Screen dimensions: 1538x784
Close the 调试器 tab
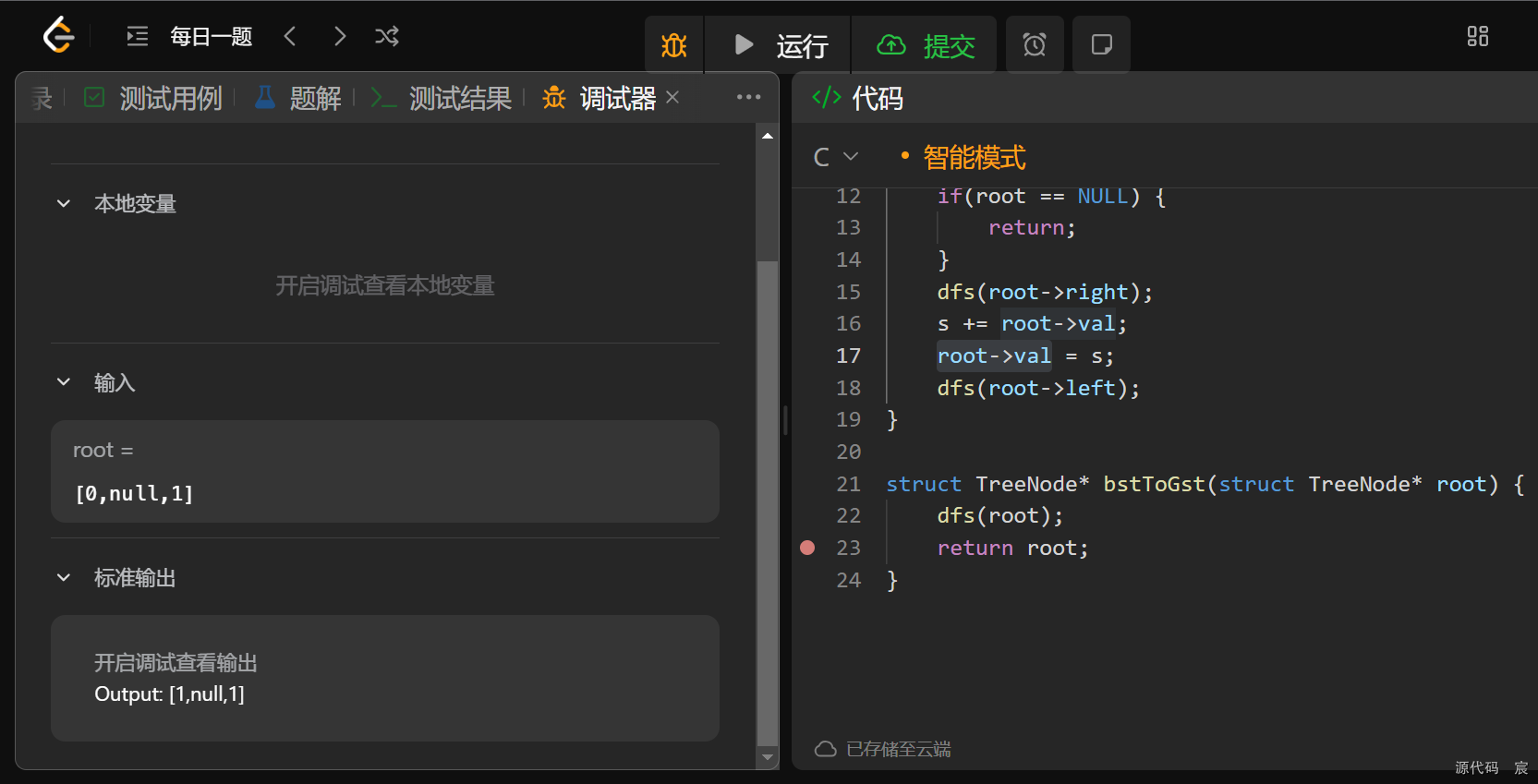click(x=672, y=97)
